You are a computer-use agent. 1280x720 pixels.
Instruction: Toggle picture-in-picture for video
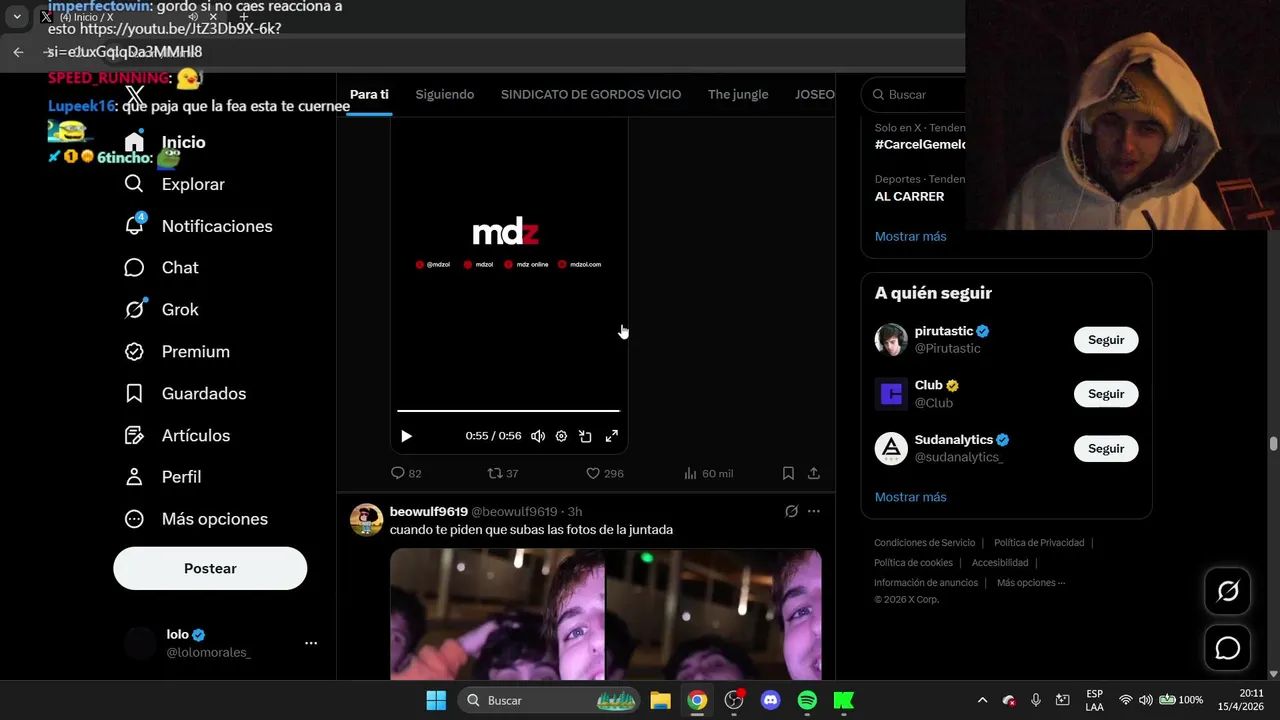tap(585, 436)
